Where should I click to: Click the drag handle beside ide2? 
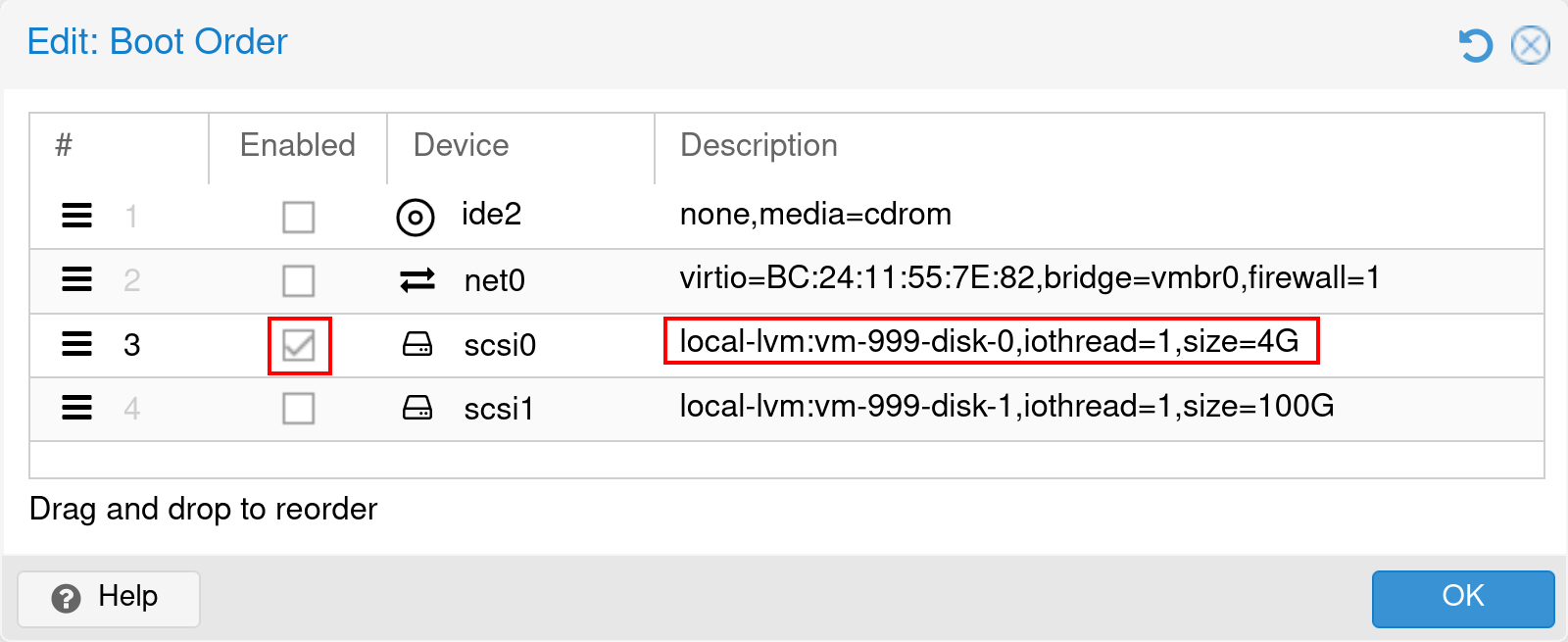coord(76,218)
